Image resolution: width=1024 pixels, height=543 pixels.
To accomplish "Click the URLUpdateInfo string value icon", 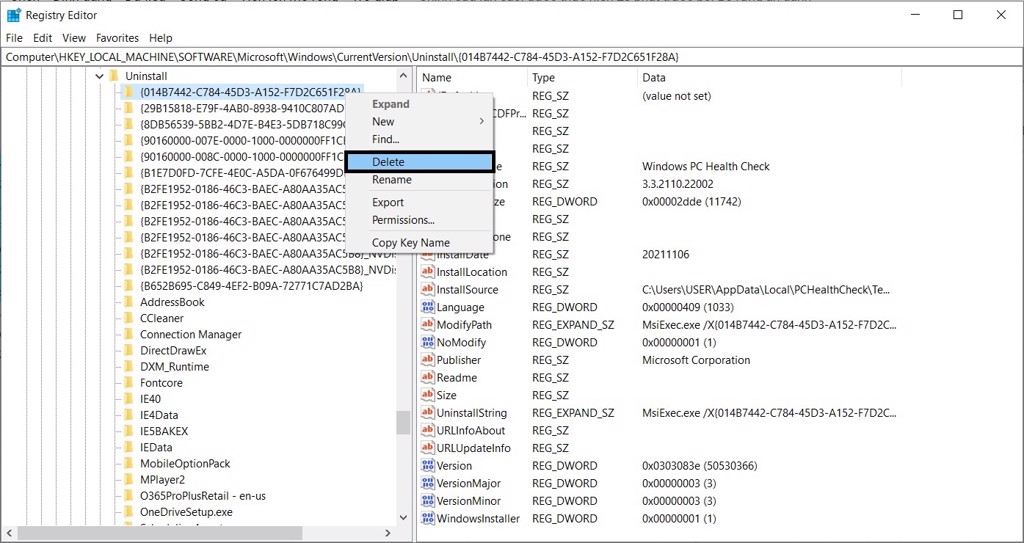I will [428, 448].
